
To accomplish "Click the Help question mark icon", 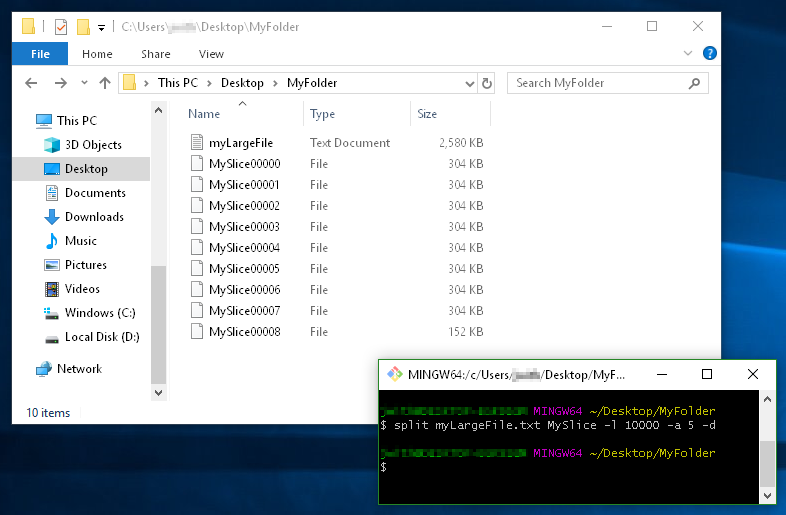I will pos(709,54).
